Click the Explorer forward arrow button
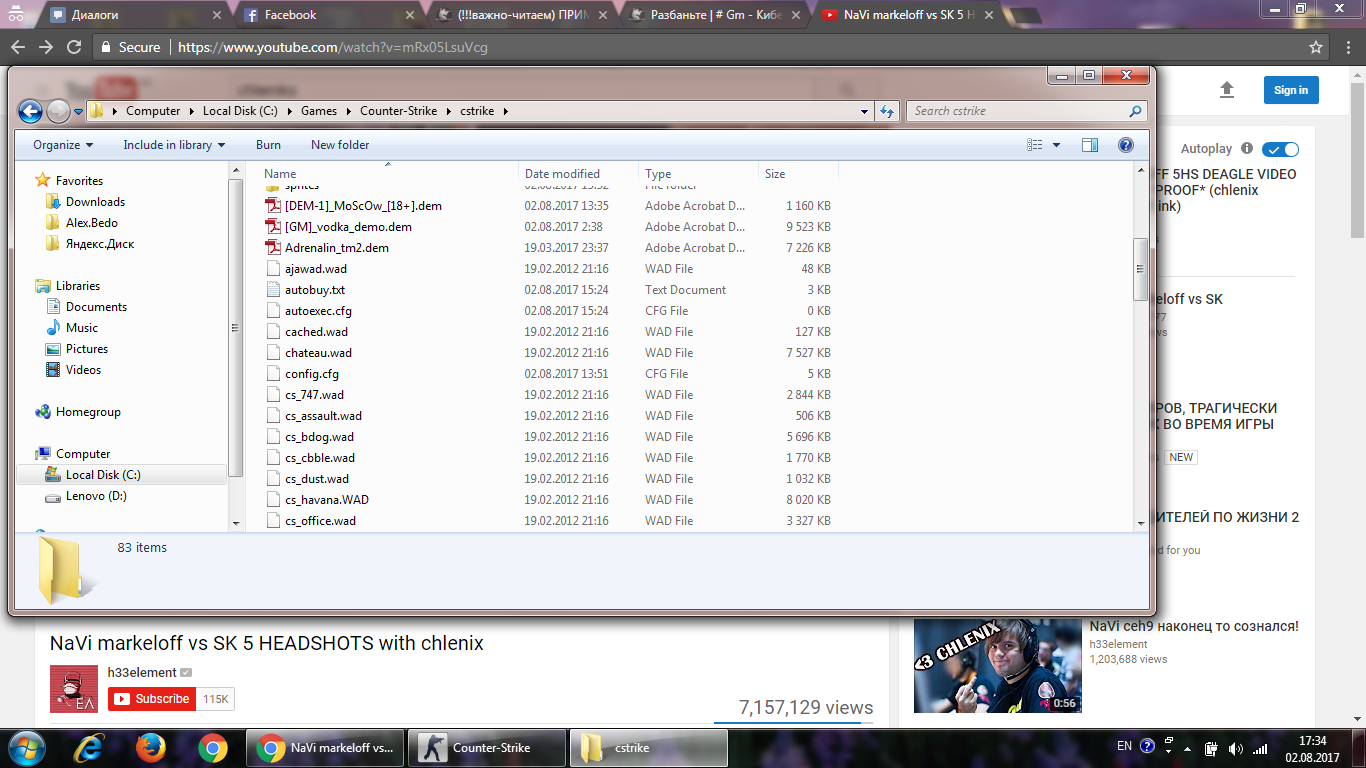 coord(58,111)
